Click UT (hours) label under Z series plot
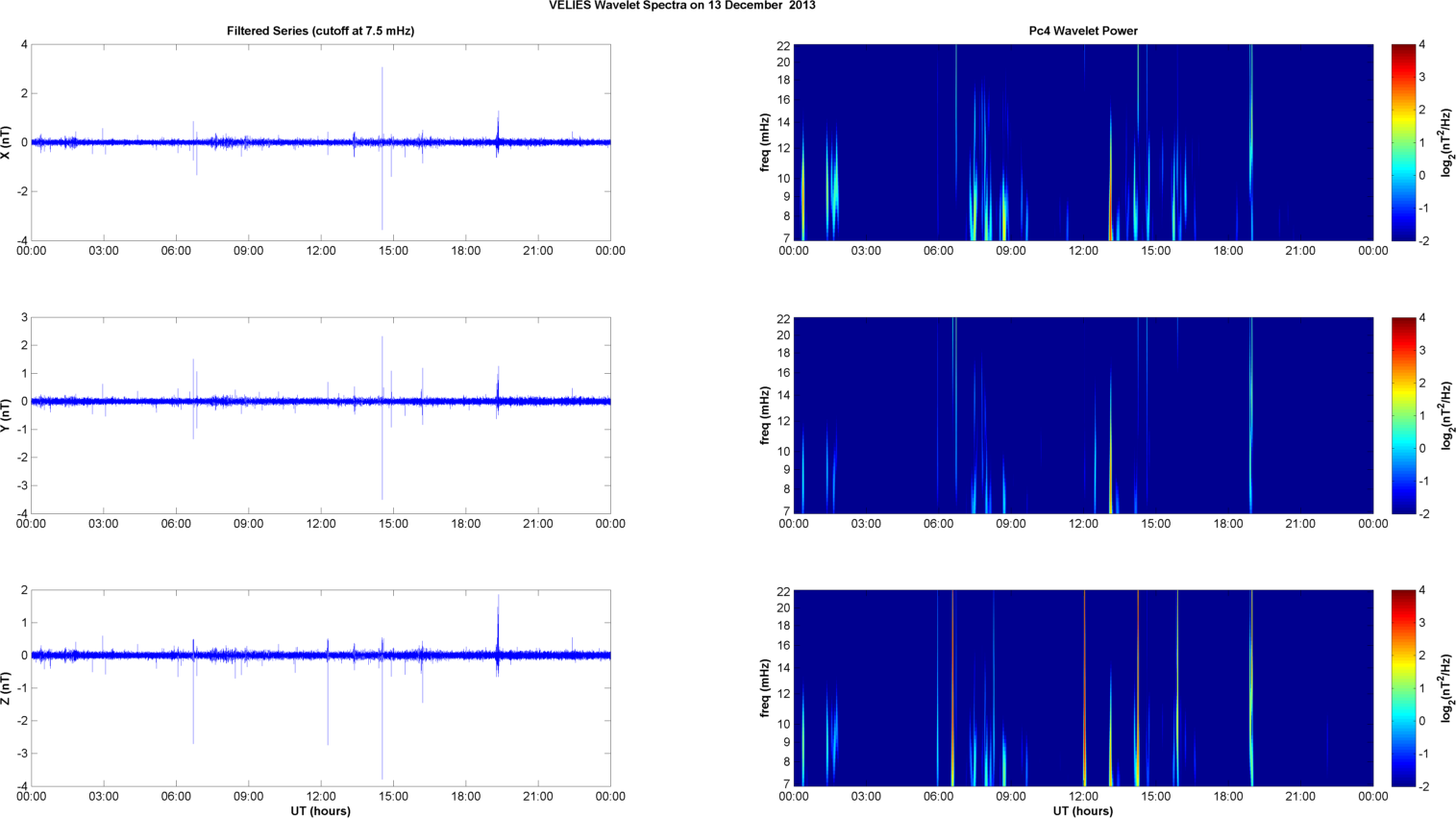1456x818 pixels. point(320,810)
